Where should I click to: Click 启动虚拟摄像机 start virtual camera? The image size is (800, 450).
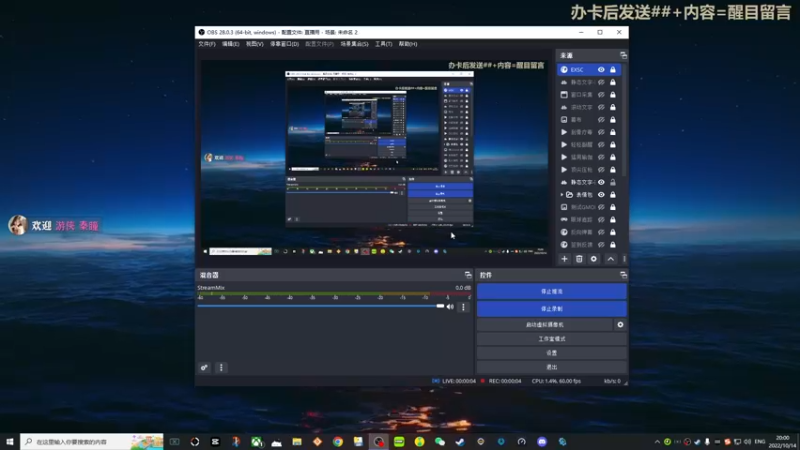coord(545,324)
